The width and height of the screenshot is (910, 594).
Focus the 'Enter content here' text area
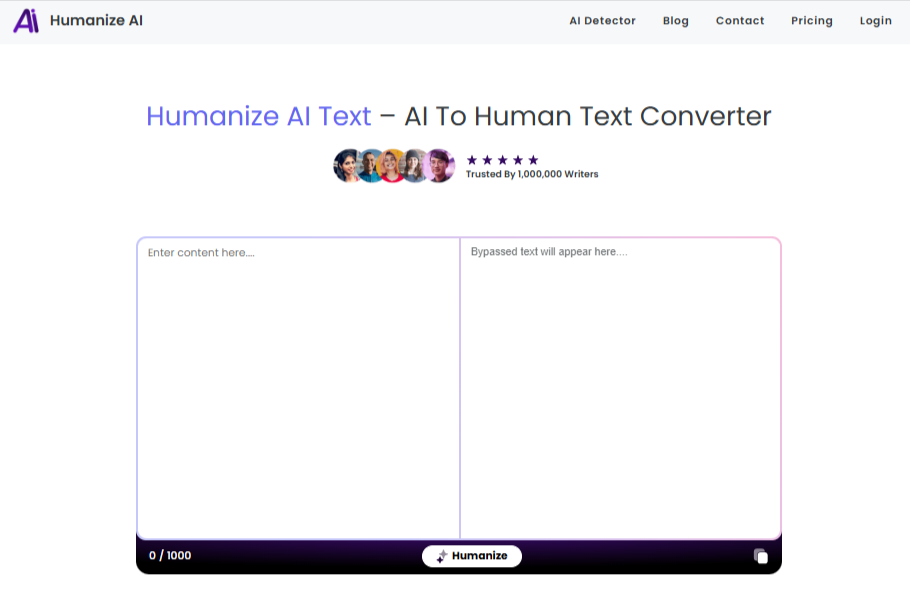[x=298, y=388]
